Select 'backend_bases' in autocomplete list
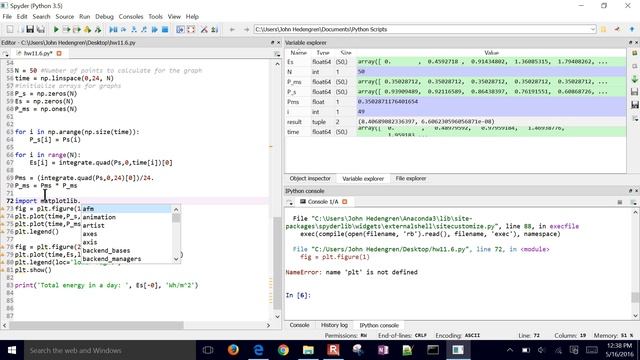Viewport: 640px width, 360px height. coord(126,251)
